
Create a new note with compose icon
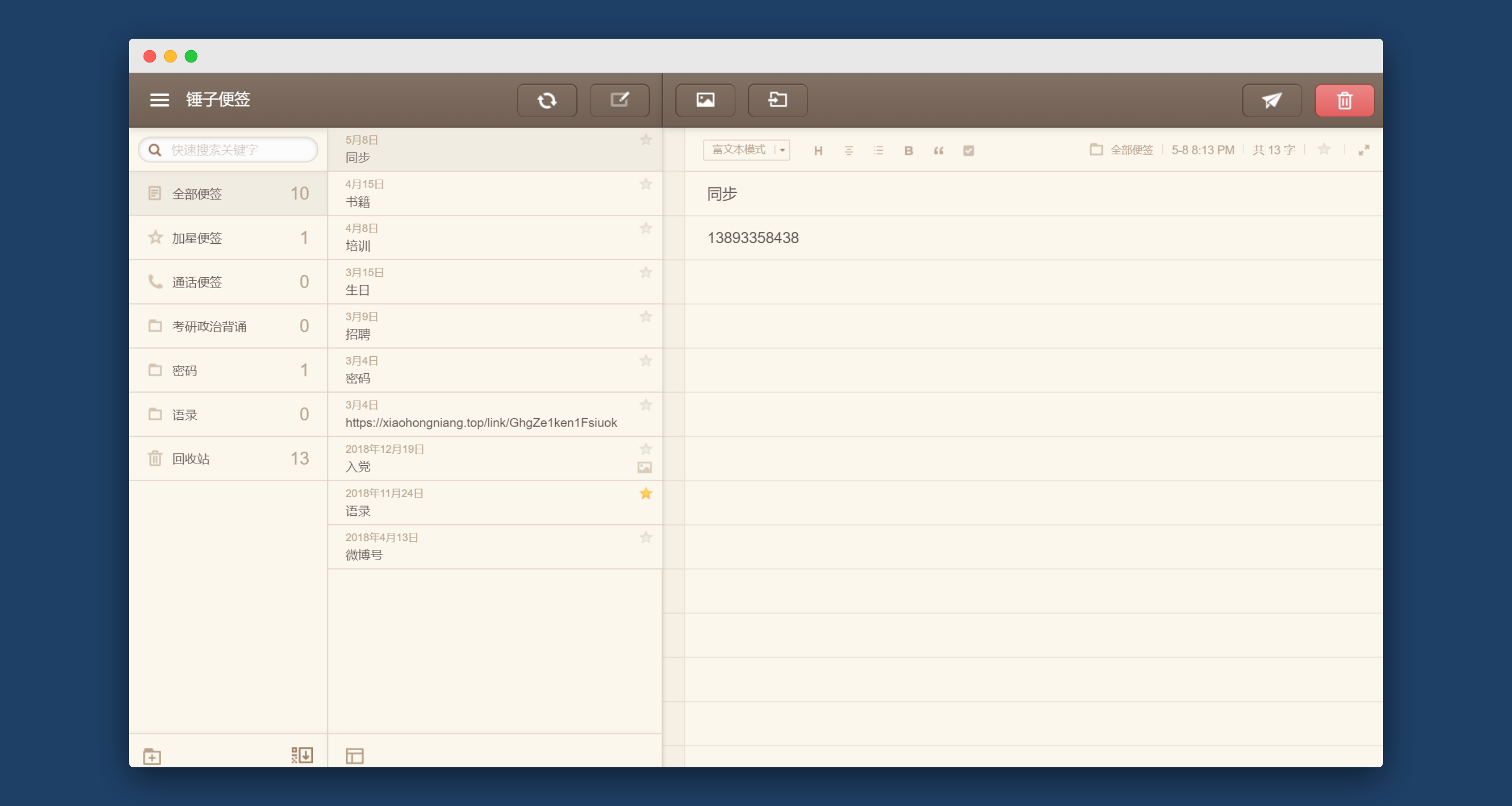[x=619, y=100]
